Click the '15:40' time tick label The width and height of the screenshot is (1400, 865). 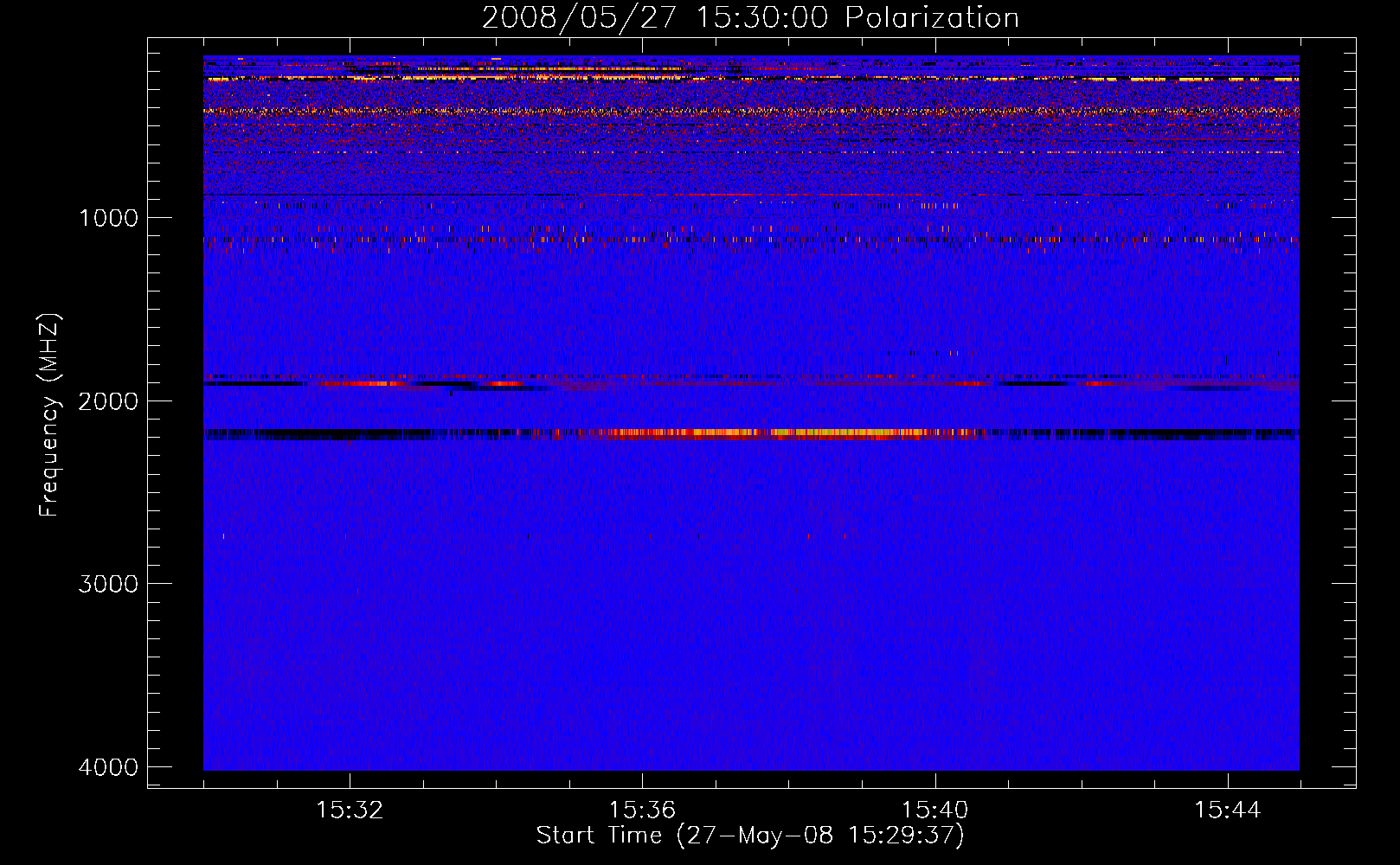[934, 811]
